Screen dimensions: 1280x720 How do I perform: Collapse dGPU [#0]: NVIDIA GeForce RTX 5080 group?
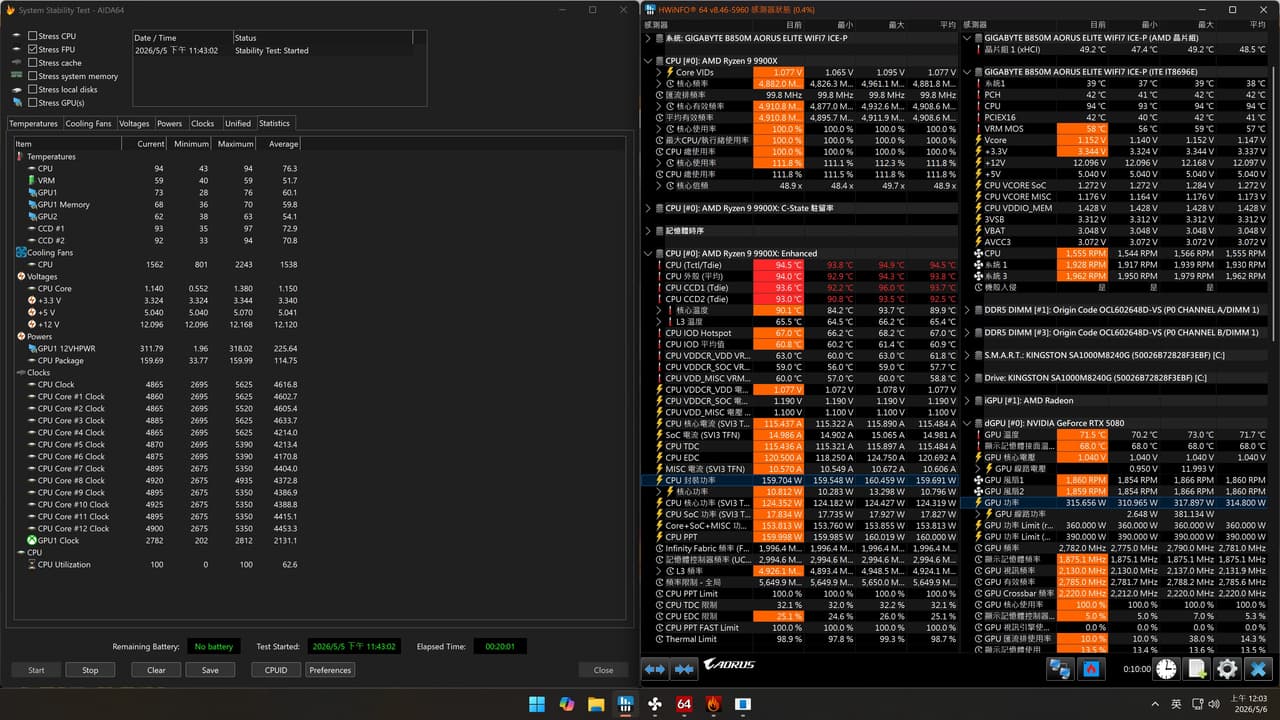pyautogui.click(x=967, y=423)
